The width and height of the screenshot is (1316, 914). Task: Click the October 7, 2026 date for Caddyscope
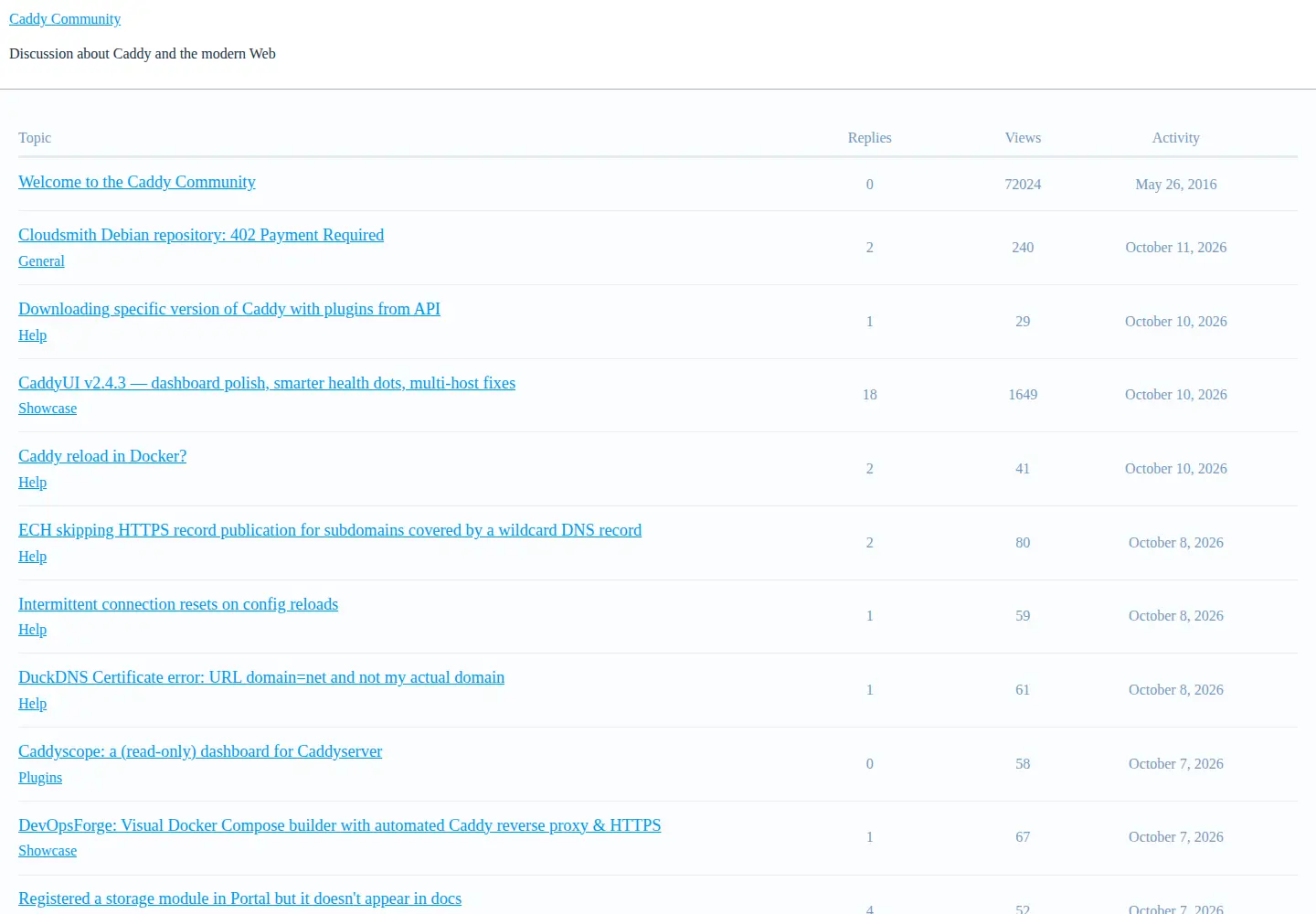[1175, 764]
